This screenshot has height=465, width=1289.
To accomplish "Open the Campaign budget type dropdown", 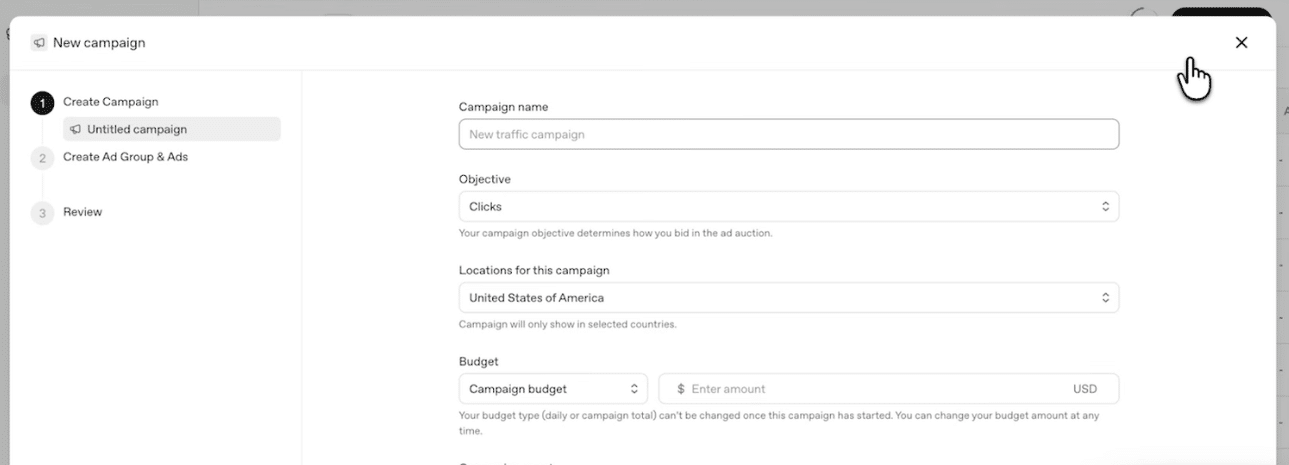I will pos(553,388).
